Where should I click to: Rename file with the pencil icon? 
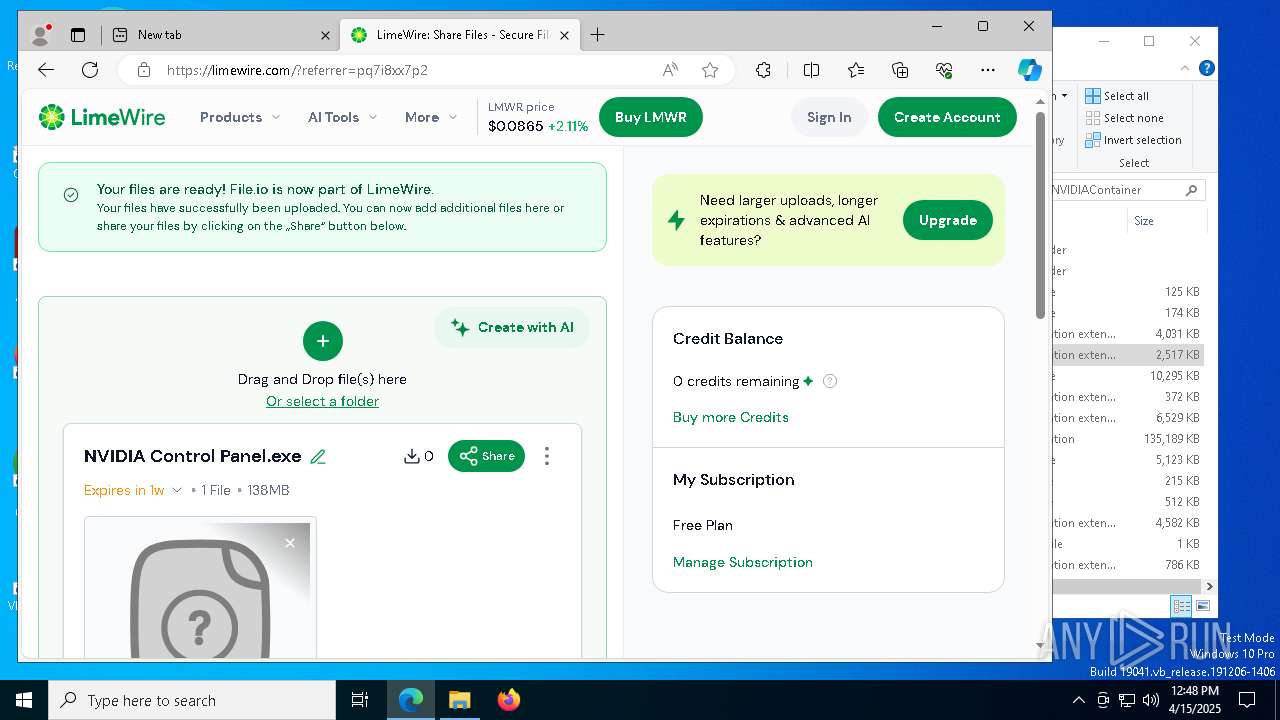(318, 456)
